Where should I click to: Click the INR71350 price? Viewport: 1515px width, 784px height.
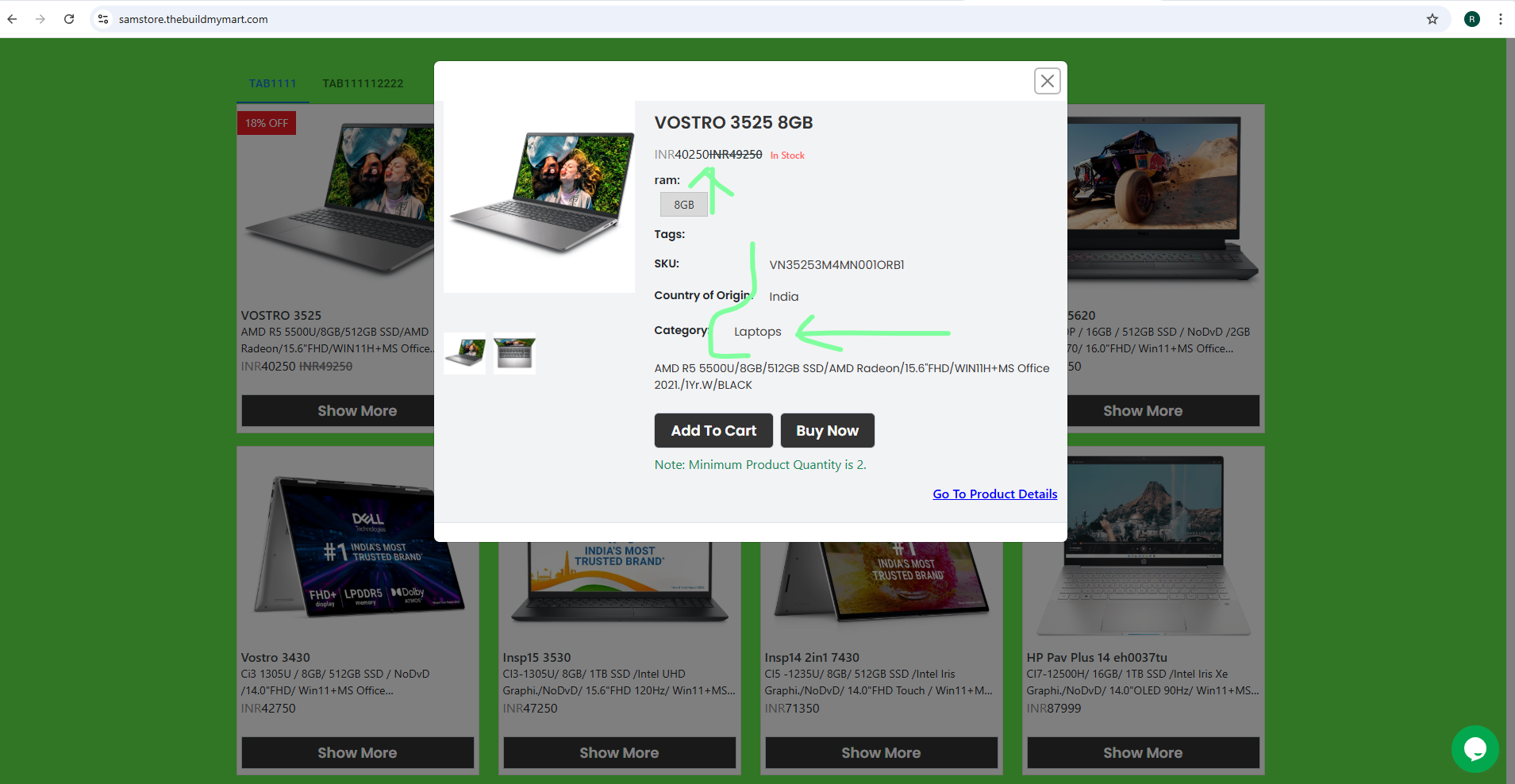792,709
